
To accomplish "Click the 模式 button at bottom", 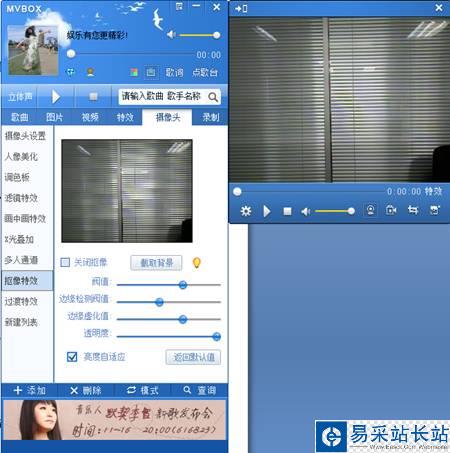I will pos(143,390).
